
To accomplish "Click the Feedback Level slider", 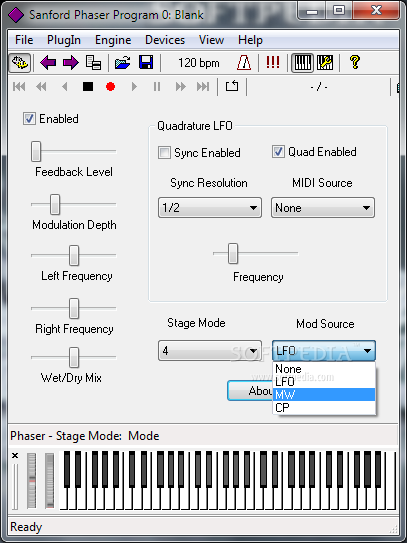I will tap(73, 151).
